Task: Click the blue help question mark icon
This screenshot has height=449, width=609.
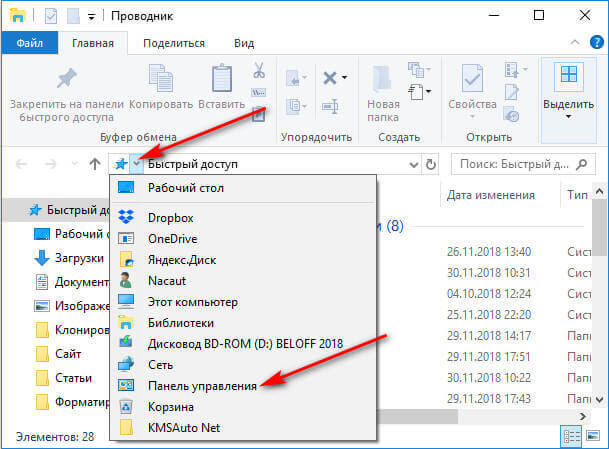Action: [x=597, y=42]
